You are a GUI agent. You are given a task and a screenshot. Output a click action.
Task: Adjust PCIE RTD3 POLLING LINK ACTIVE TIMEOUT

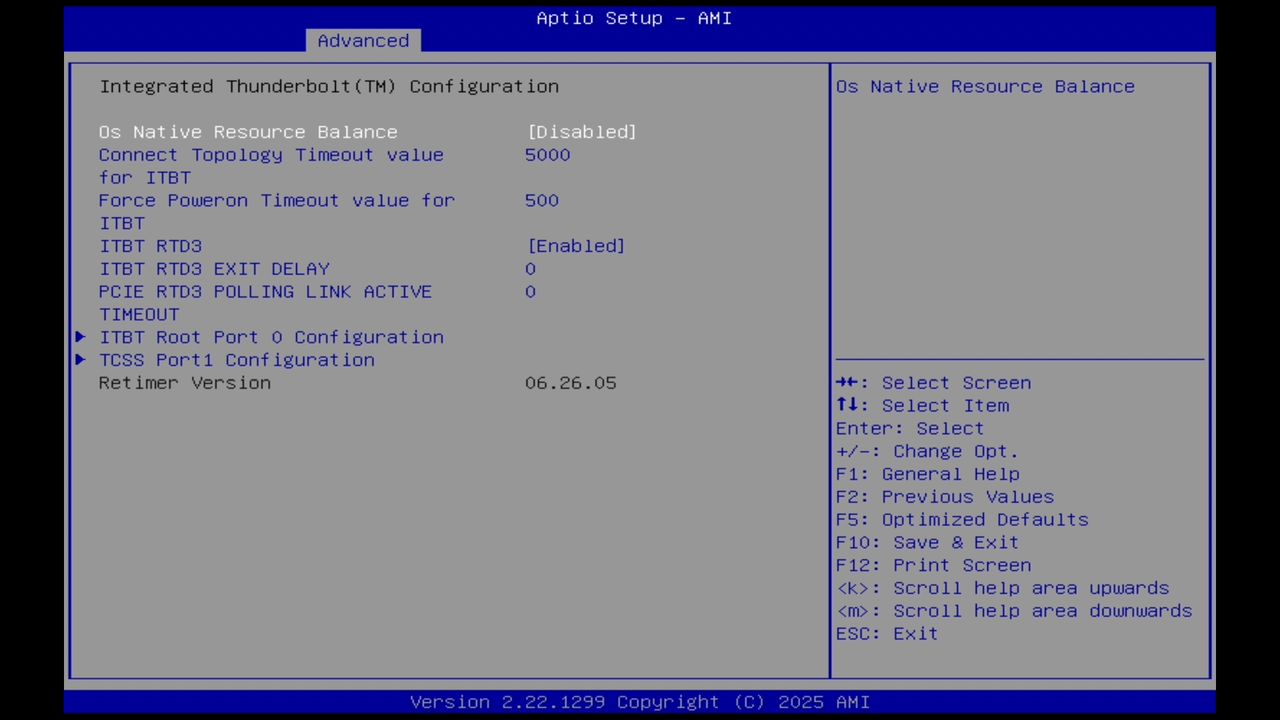[532, 291]
